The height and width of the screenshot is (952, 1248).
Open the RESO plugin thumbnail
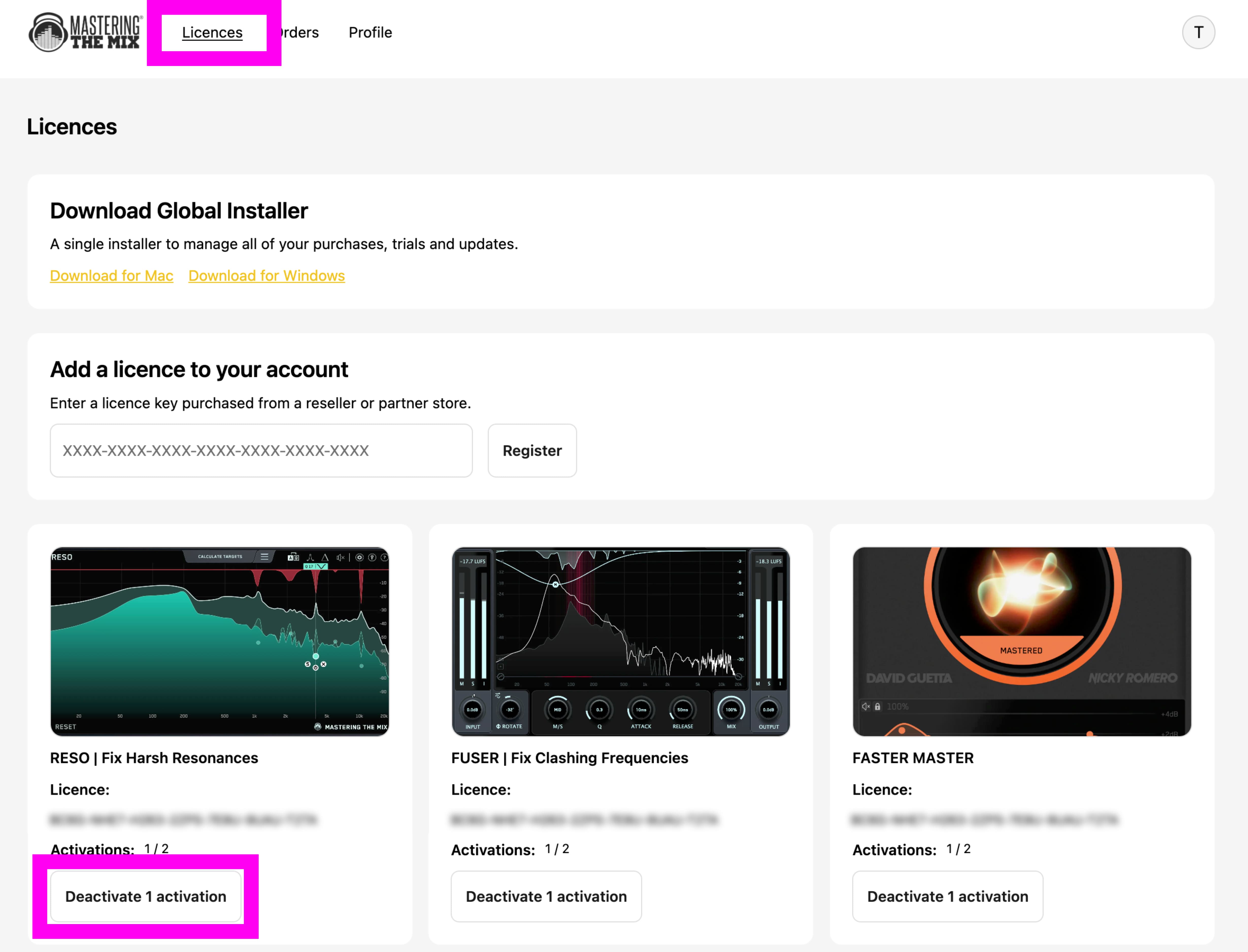point(219,641)
